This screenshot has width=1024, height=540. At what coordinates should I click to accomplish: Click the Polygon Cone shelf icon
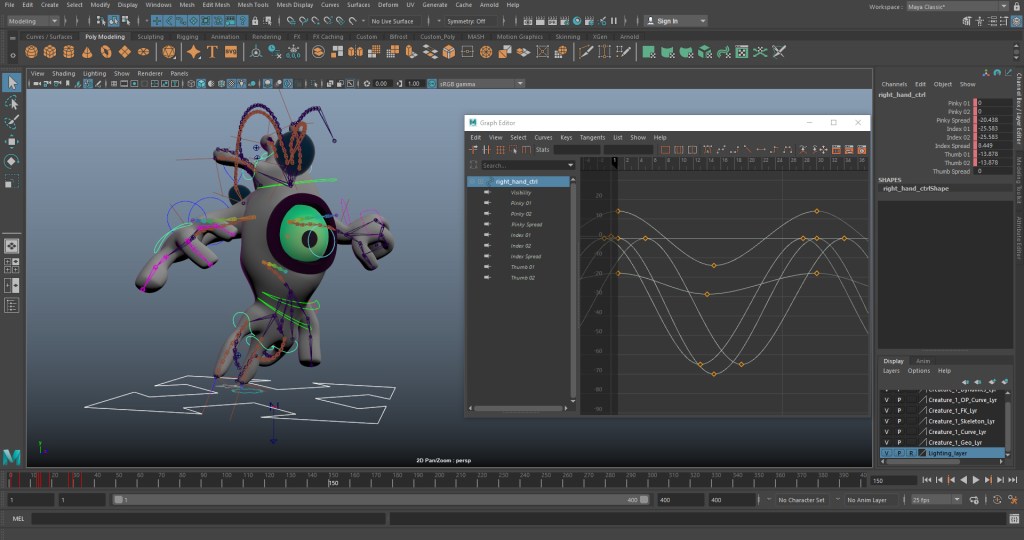pos(86,52)
